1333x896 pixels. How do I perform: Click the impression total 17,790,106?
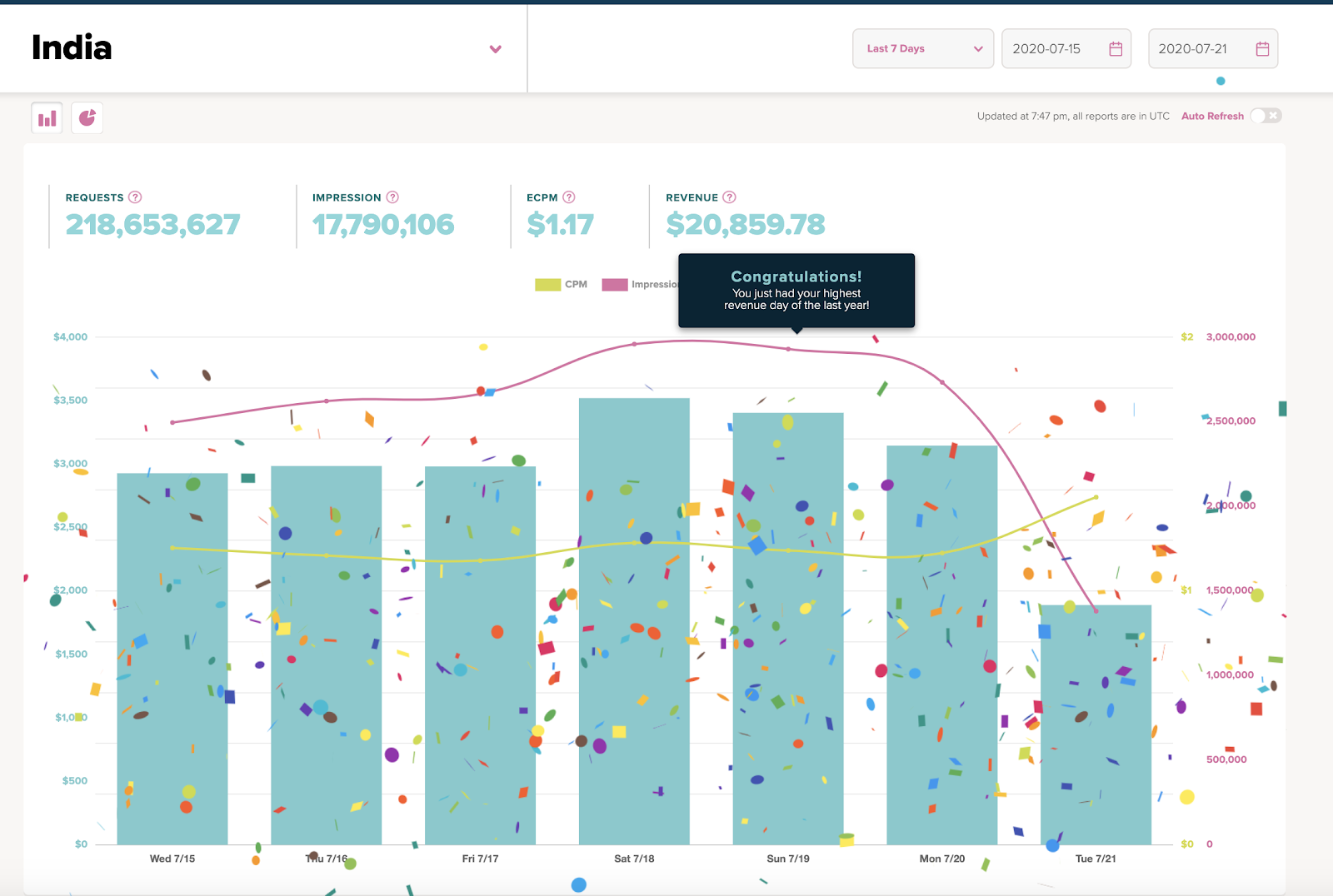click(383, 224)
